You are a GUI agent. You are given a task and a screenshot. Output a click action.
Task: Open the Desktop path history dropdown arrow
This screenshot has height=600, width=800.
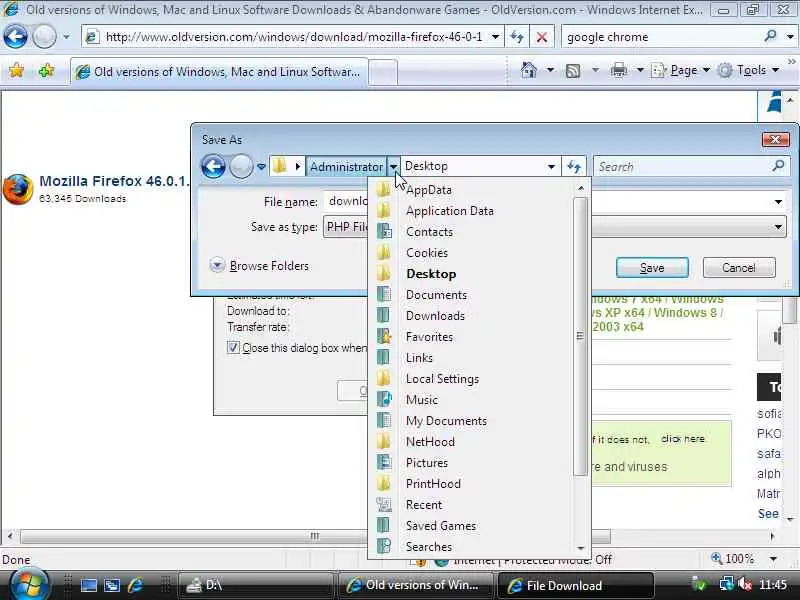(551, 166)
